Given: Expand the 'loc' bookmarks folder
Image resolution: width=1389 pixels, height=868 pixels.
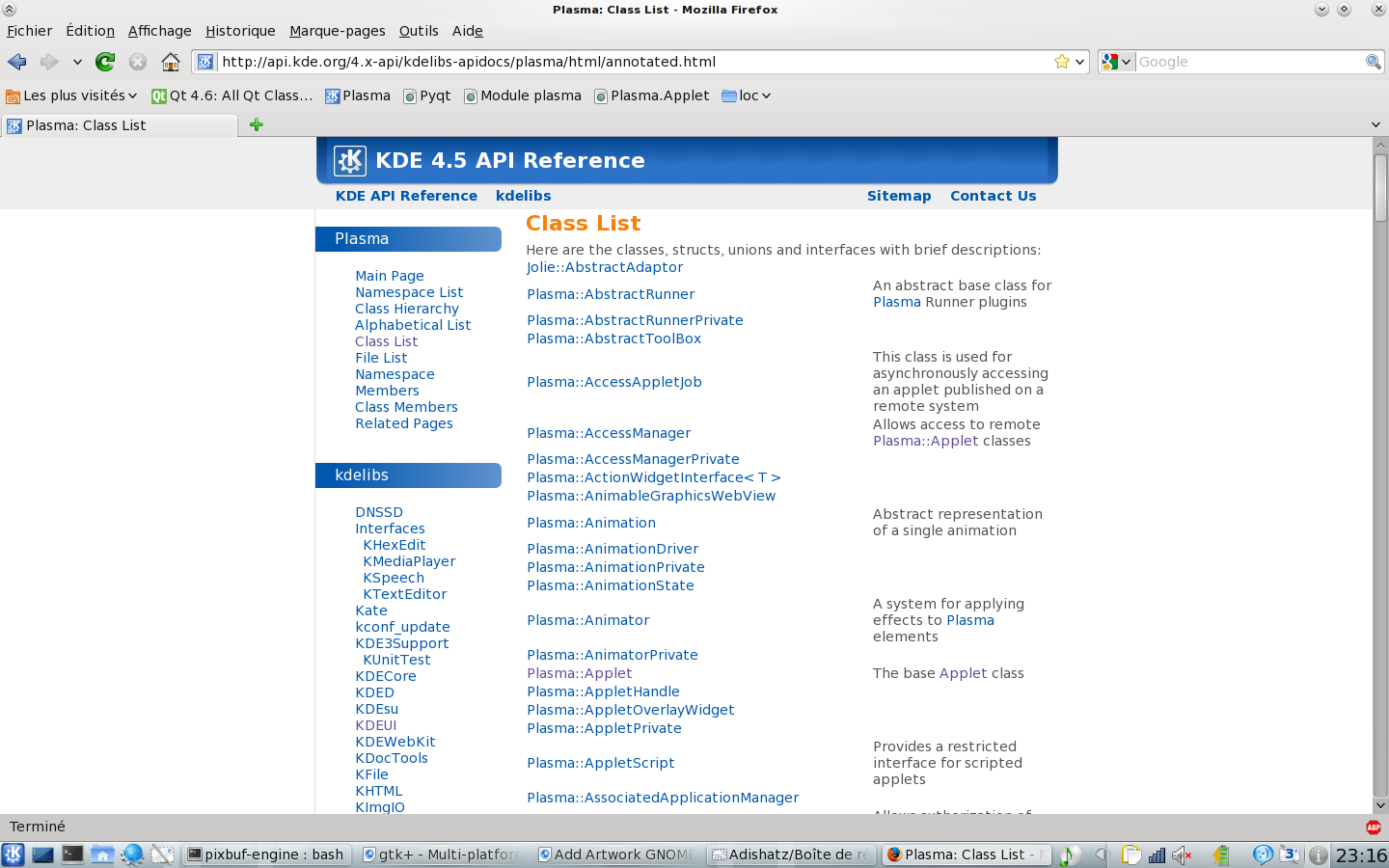Looking at the screenshot, I should (747, 95).
